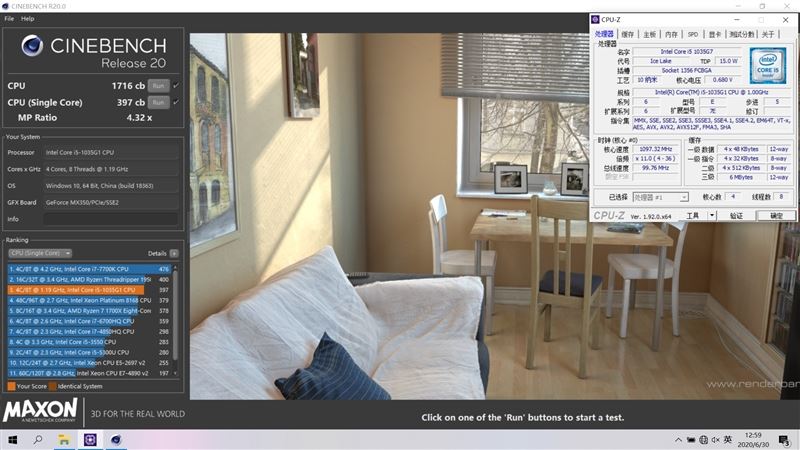Click the MAXON logo
Image resolution: width=800 pixels, height=450 pixels.
pyautogui.click(x=40, y=411)
